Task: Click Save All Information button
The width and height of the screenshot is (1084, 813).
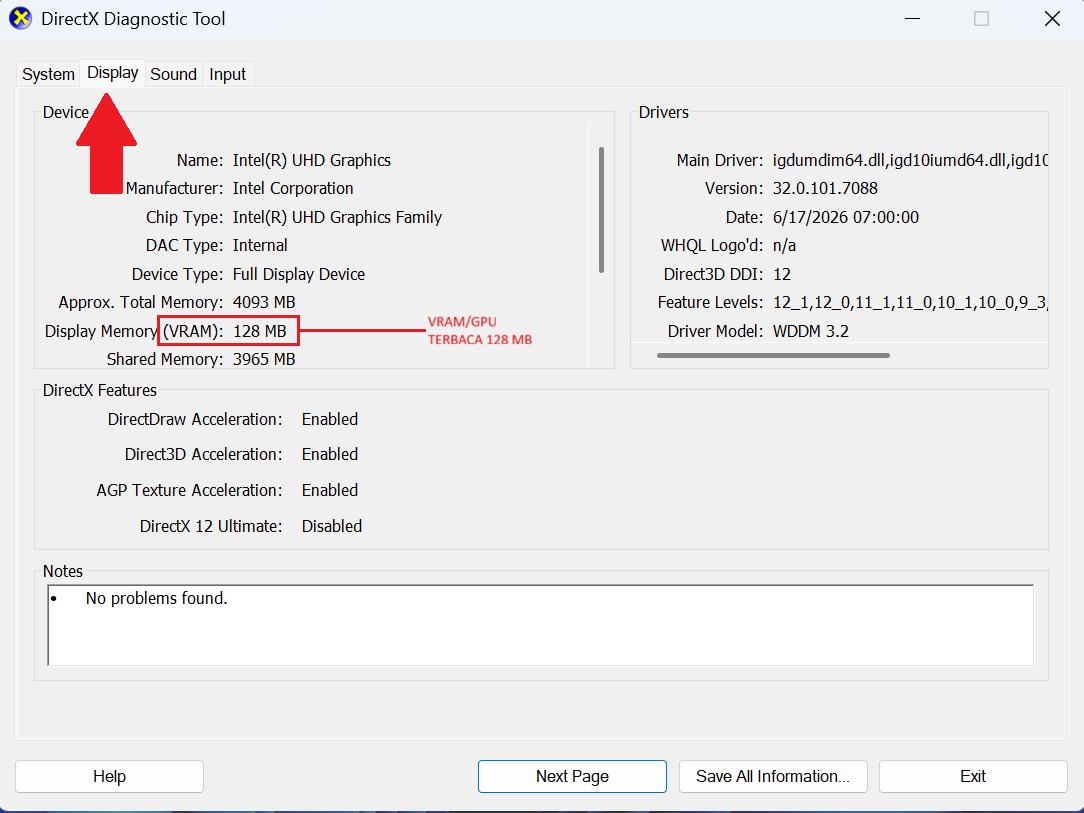Action: 773,776
